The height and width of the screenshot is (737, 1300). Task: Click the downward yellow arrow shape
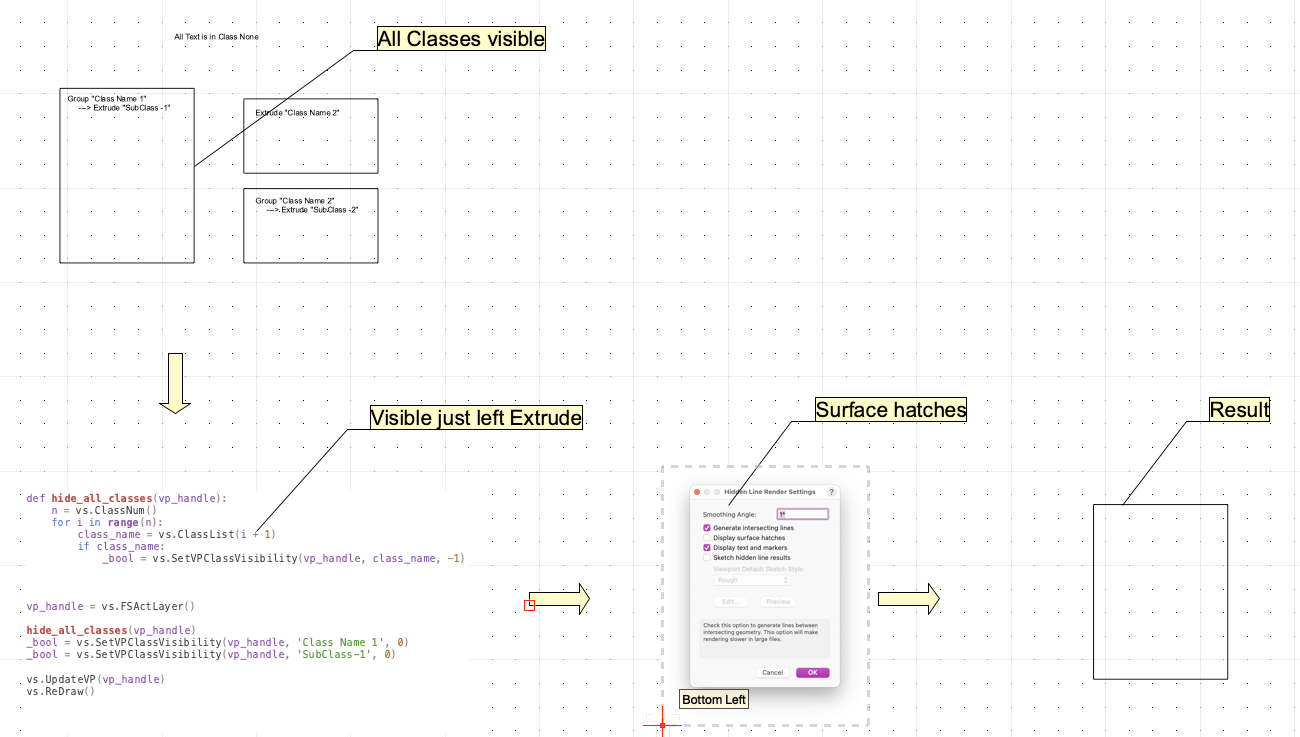175,383
